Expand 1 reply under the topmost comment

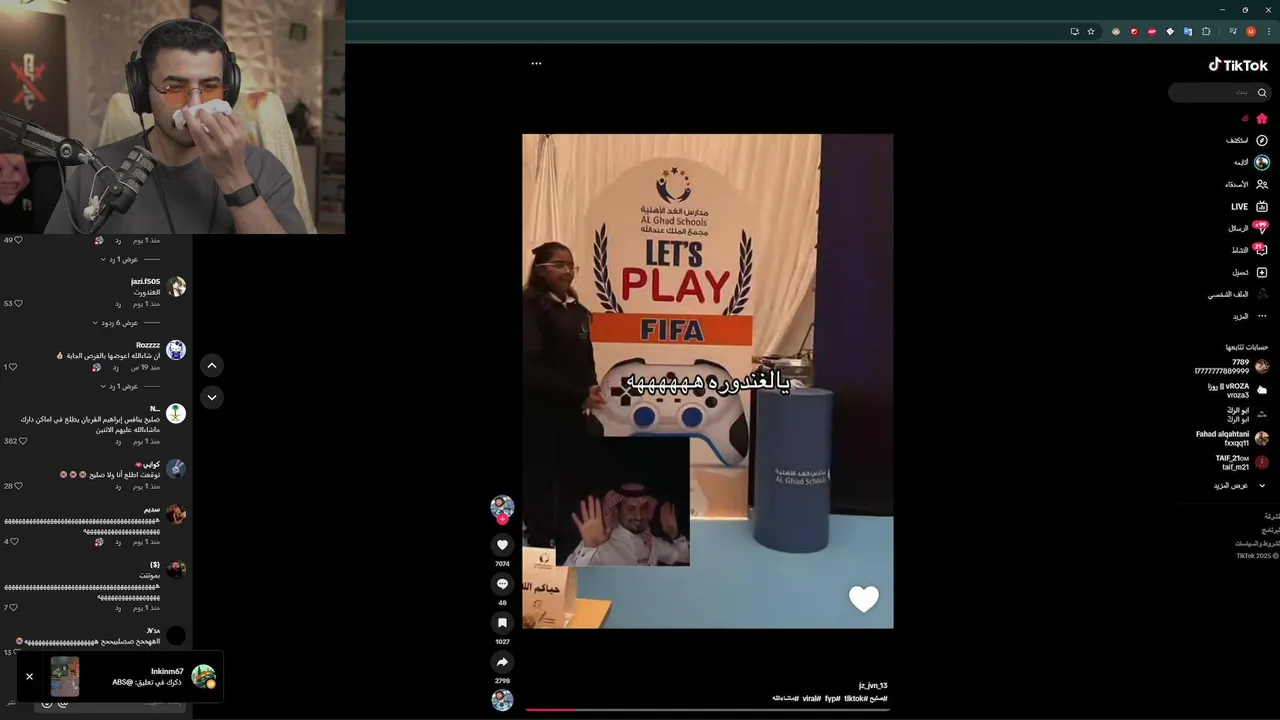[130, 259]
